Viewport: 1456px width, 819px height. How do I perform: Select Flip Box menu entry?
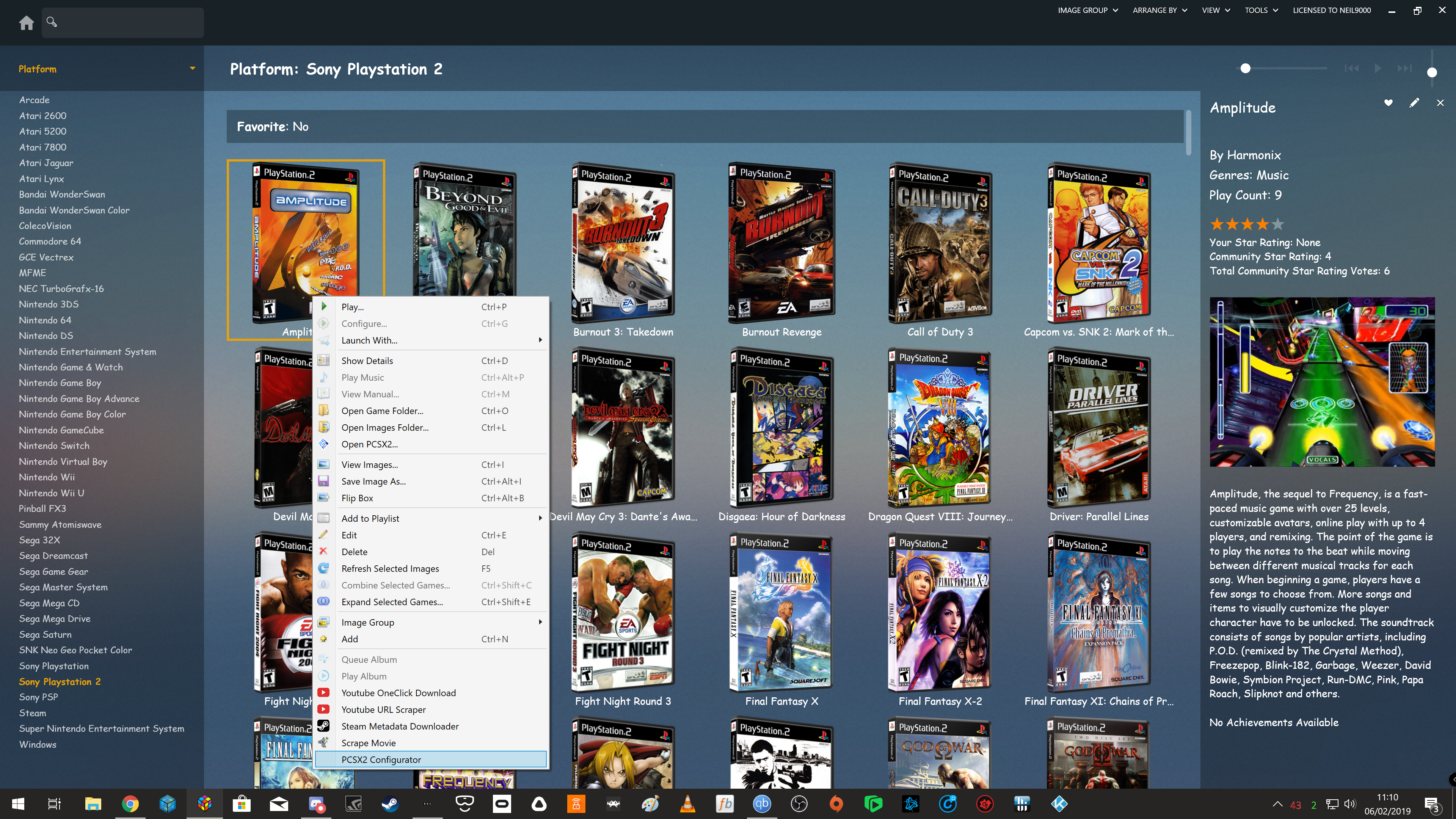(431, 498)
